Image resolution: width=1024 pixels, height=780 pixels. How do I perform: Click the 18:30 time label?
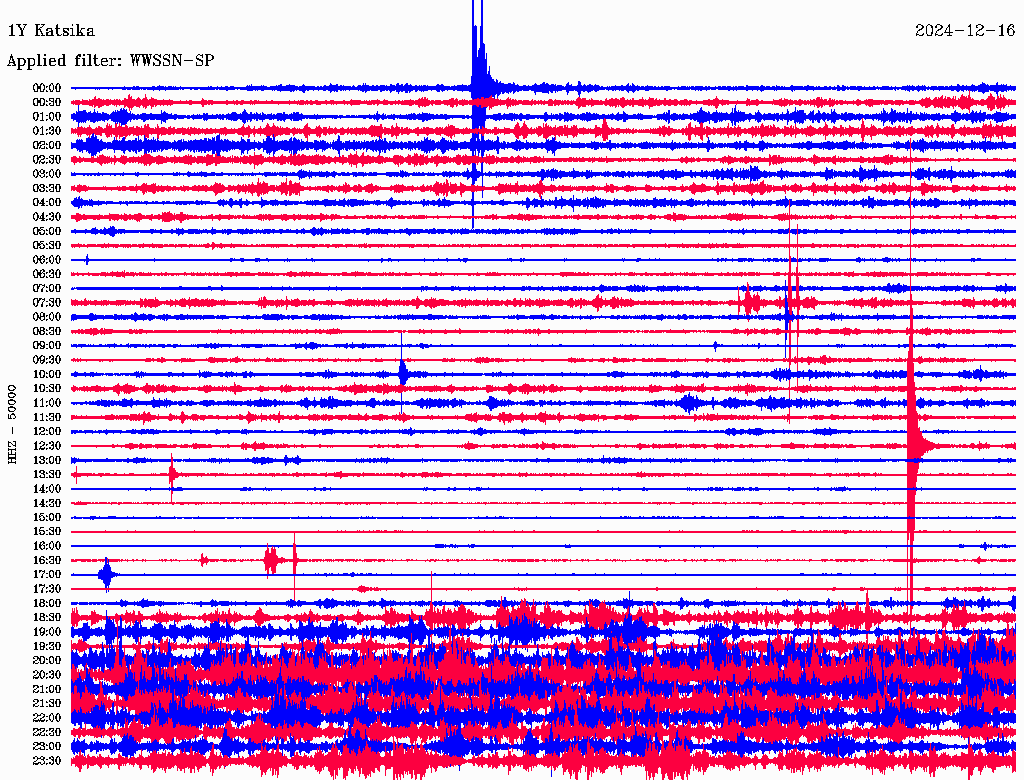coord(47,618)
